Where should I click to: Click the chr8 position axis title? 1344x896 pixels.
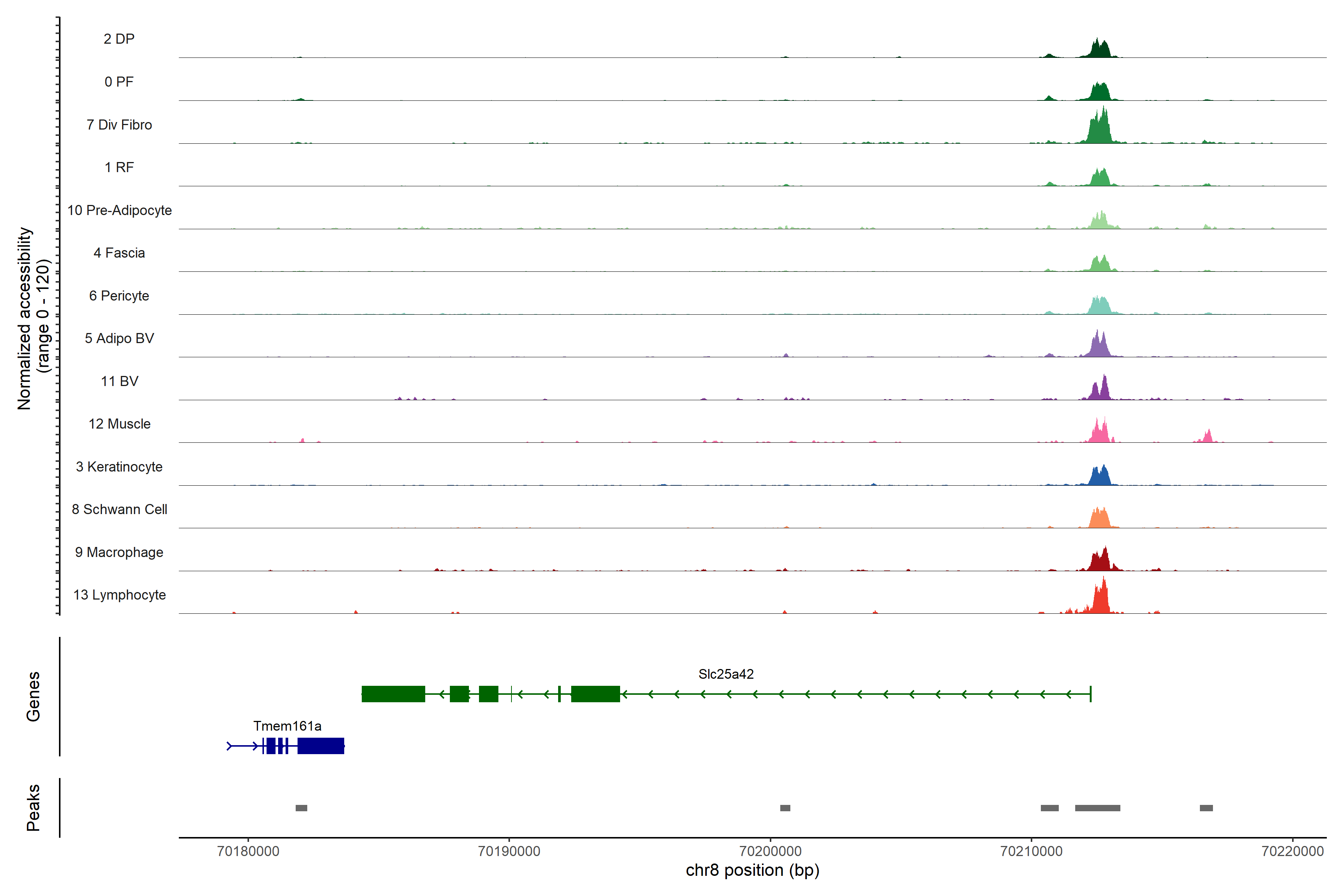coord(752,870)
